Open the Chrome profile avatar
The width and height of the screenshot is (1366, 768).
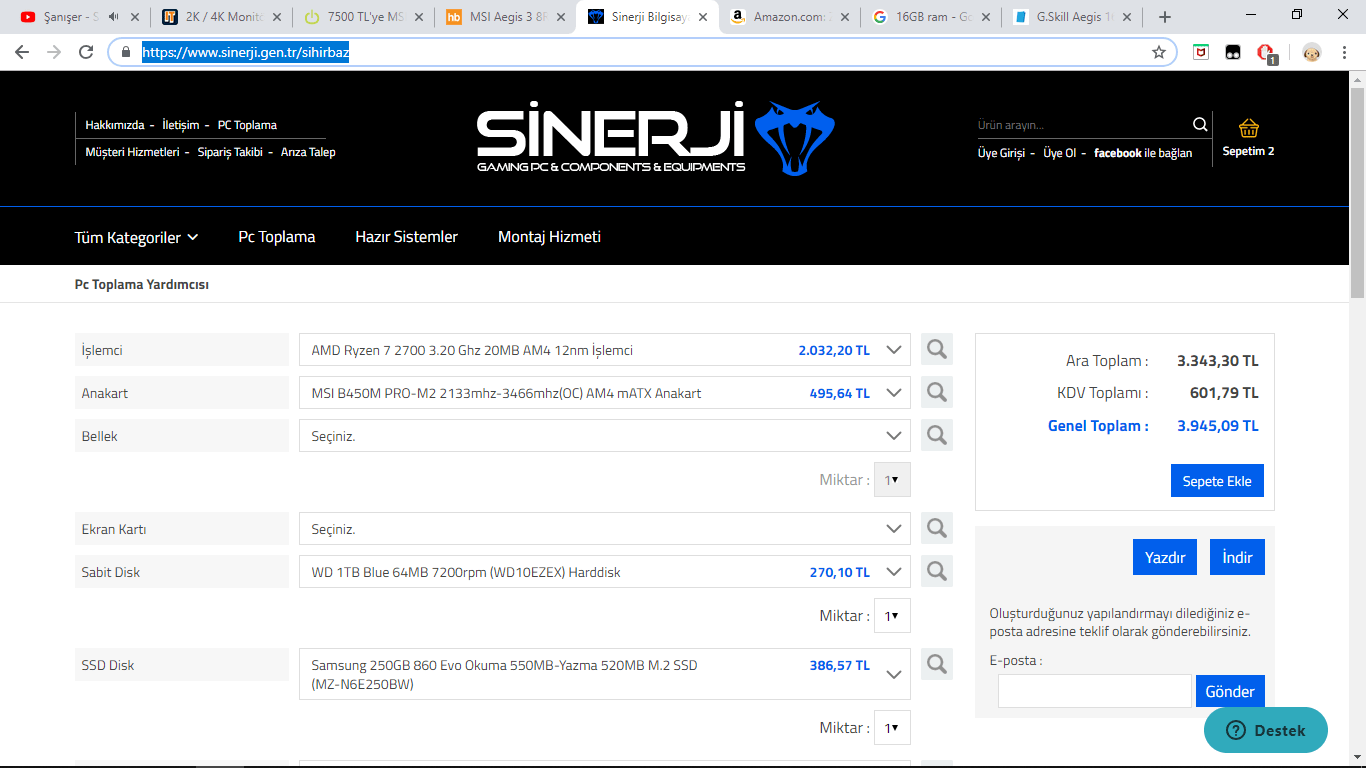click(1311, 52)
